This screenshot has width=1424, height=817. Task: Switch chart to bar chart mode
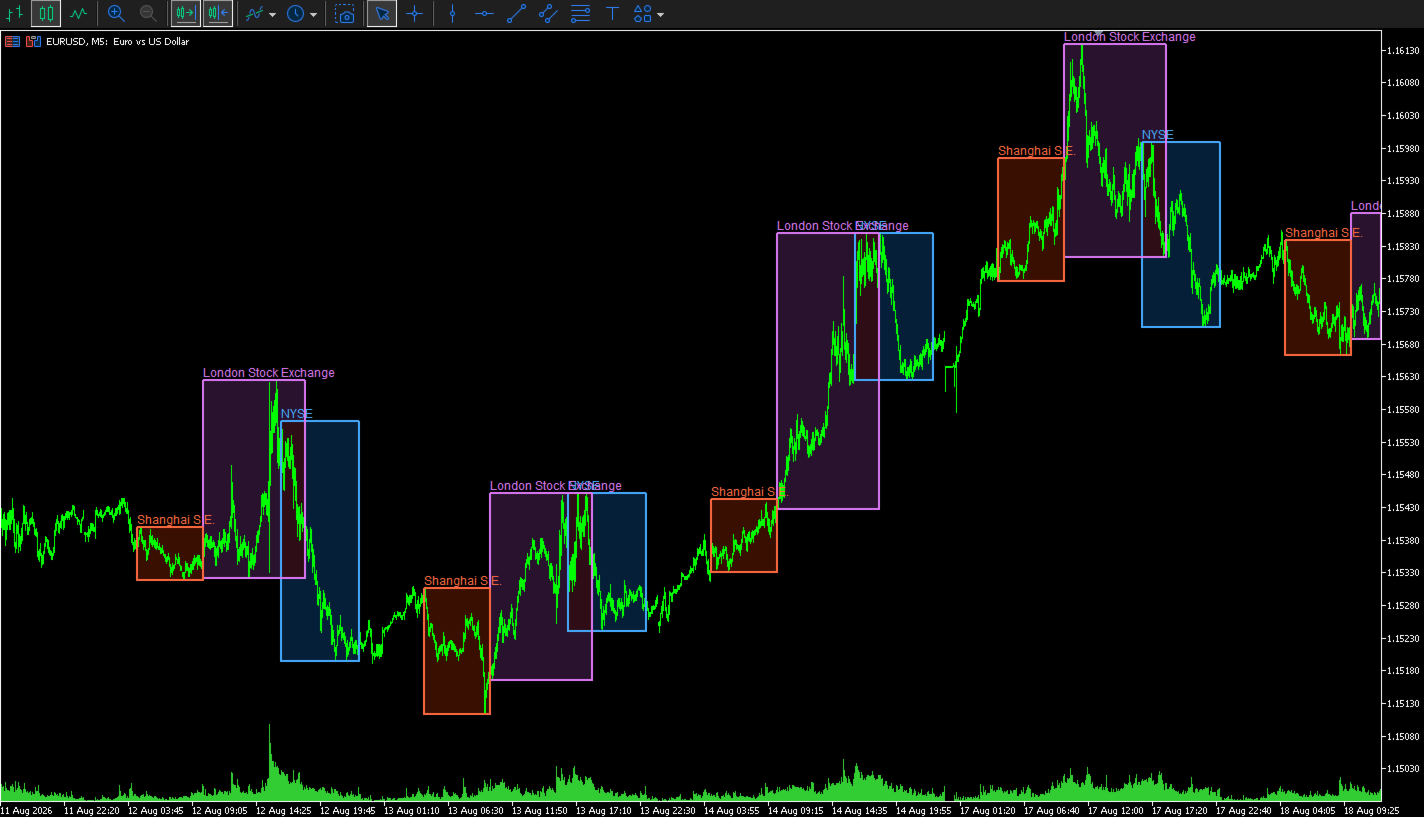(14, 14)
